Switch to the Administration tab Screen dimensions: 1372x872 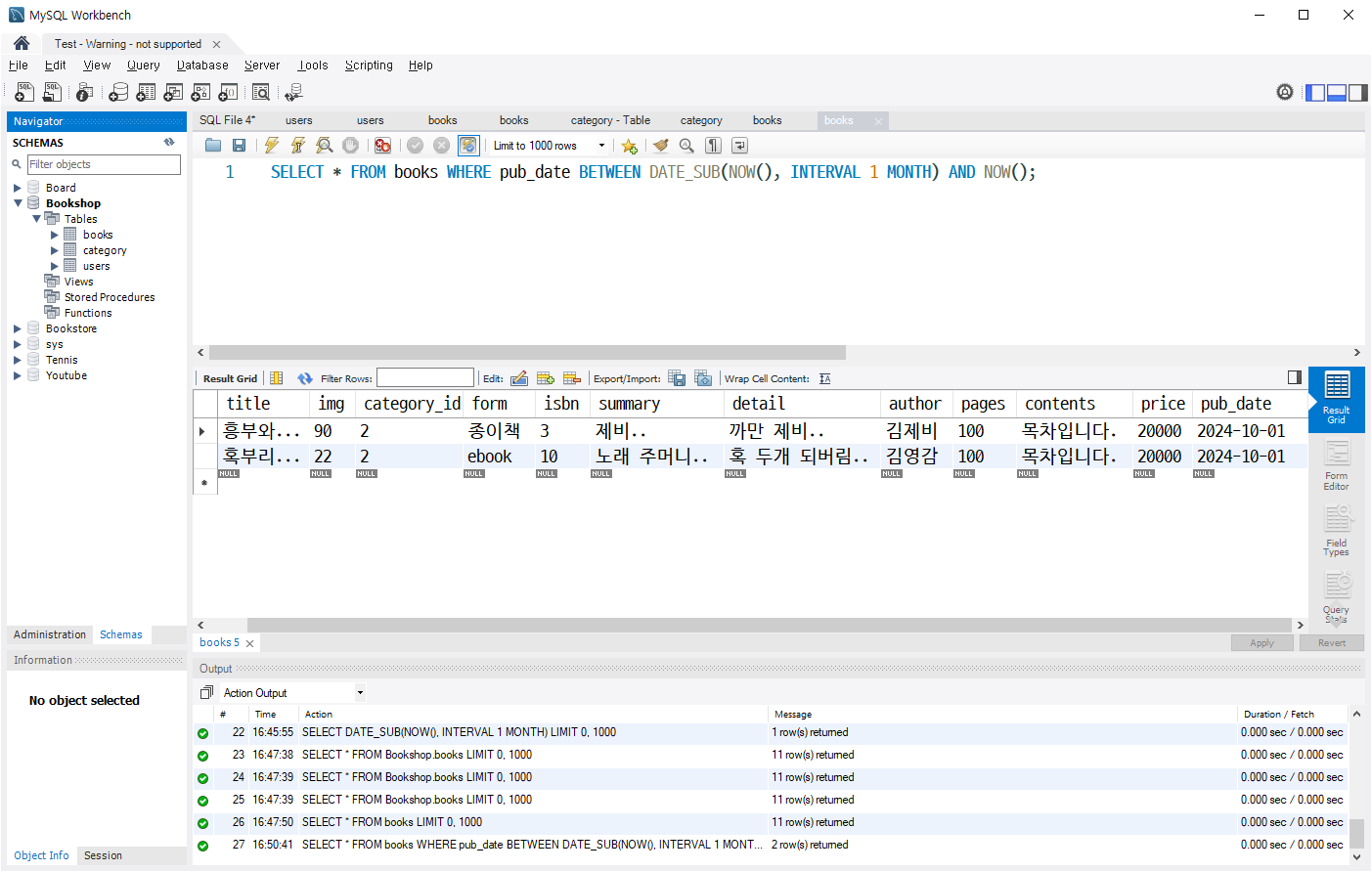[x=50, y=634]
